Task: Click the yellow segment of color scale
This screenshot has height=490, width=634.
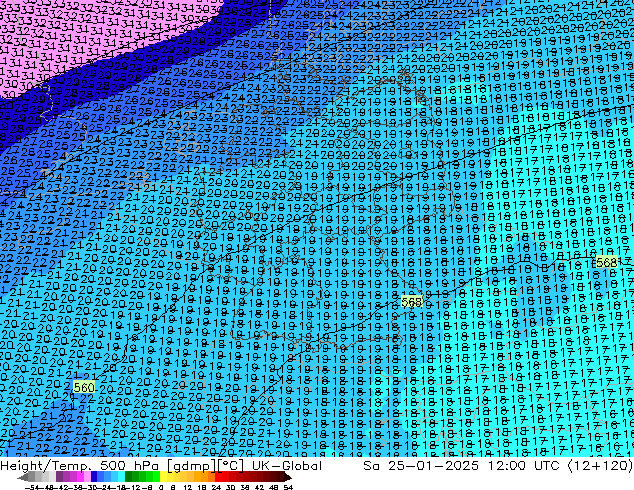Action: point(163,477)
